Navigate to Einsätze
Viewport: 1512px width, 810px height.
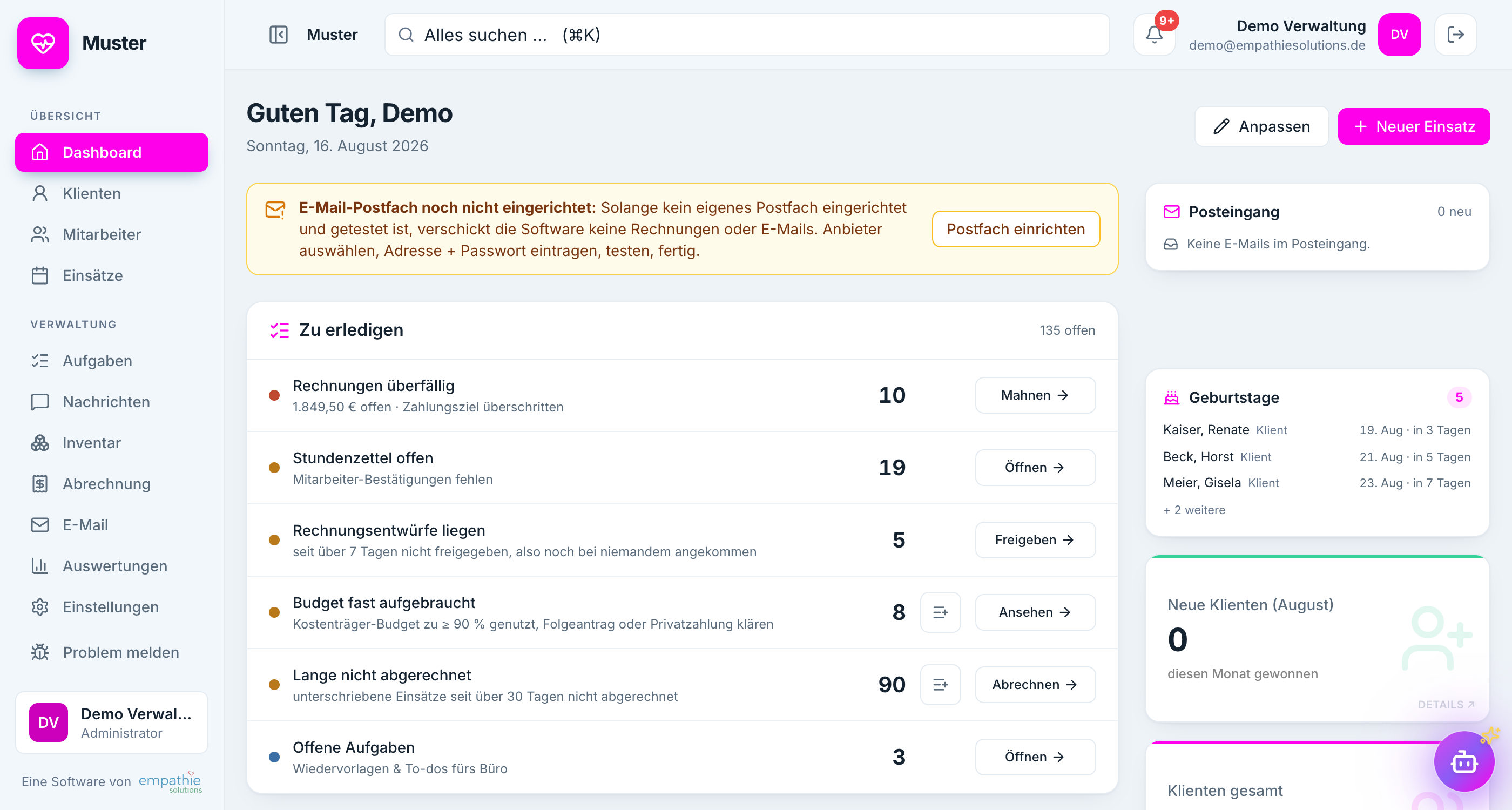point(112,276)
